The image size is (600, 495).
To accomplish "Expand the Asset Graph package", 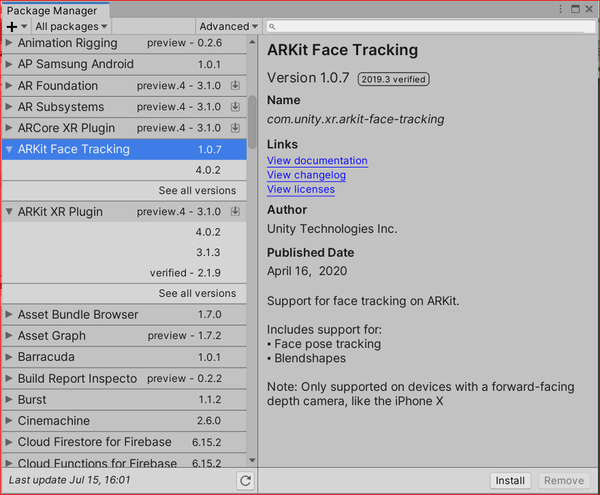I will click(x=9, y=335).
